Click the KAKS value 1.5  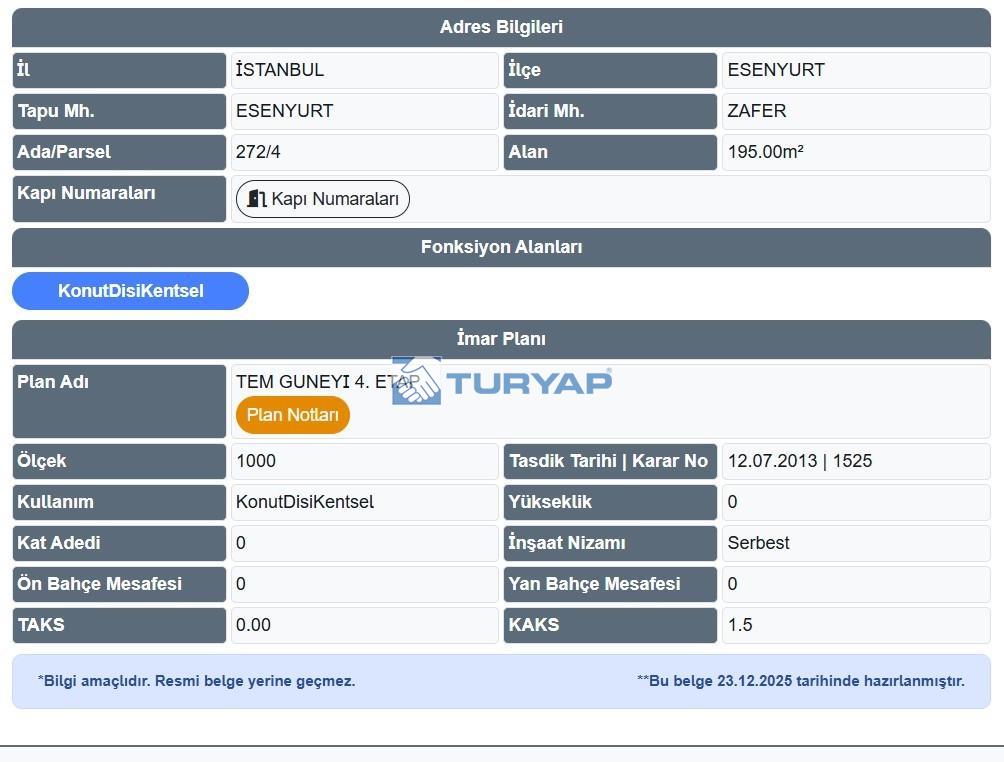point(740,625)
